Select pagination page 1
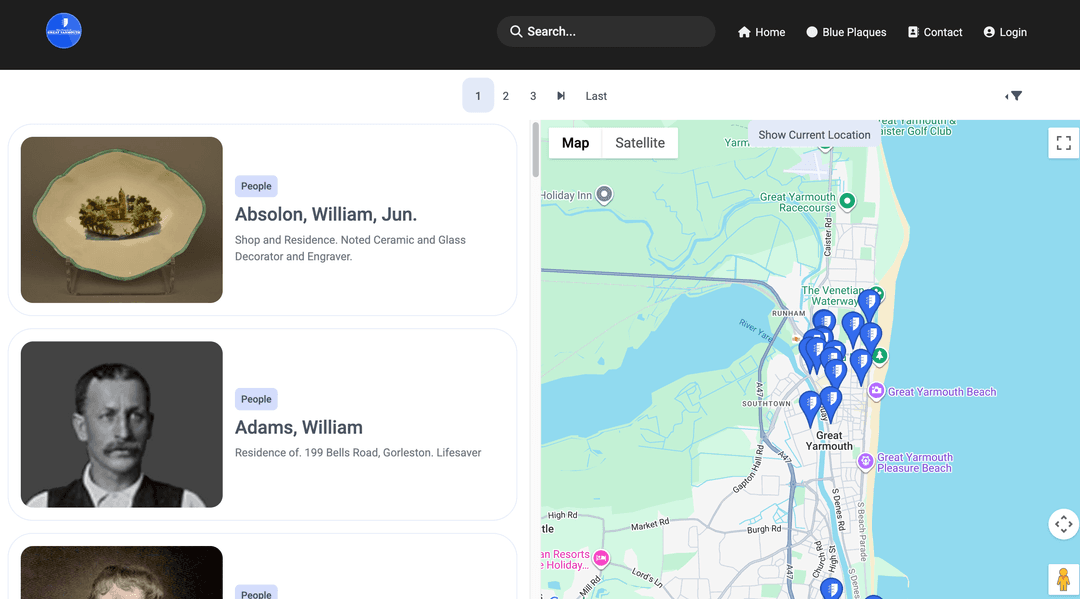 click(x=478, y=95)
